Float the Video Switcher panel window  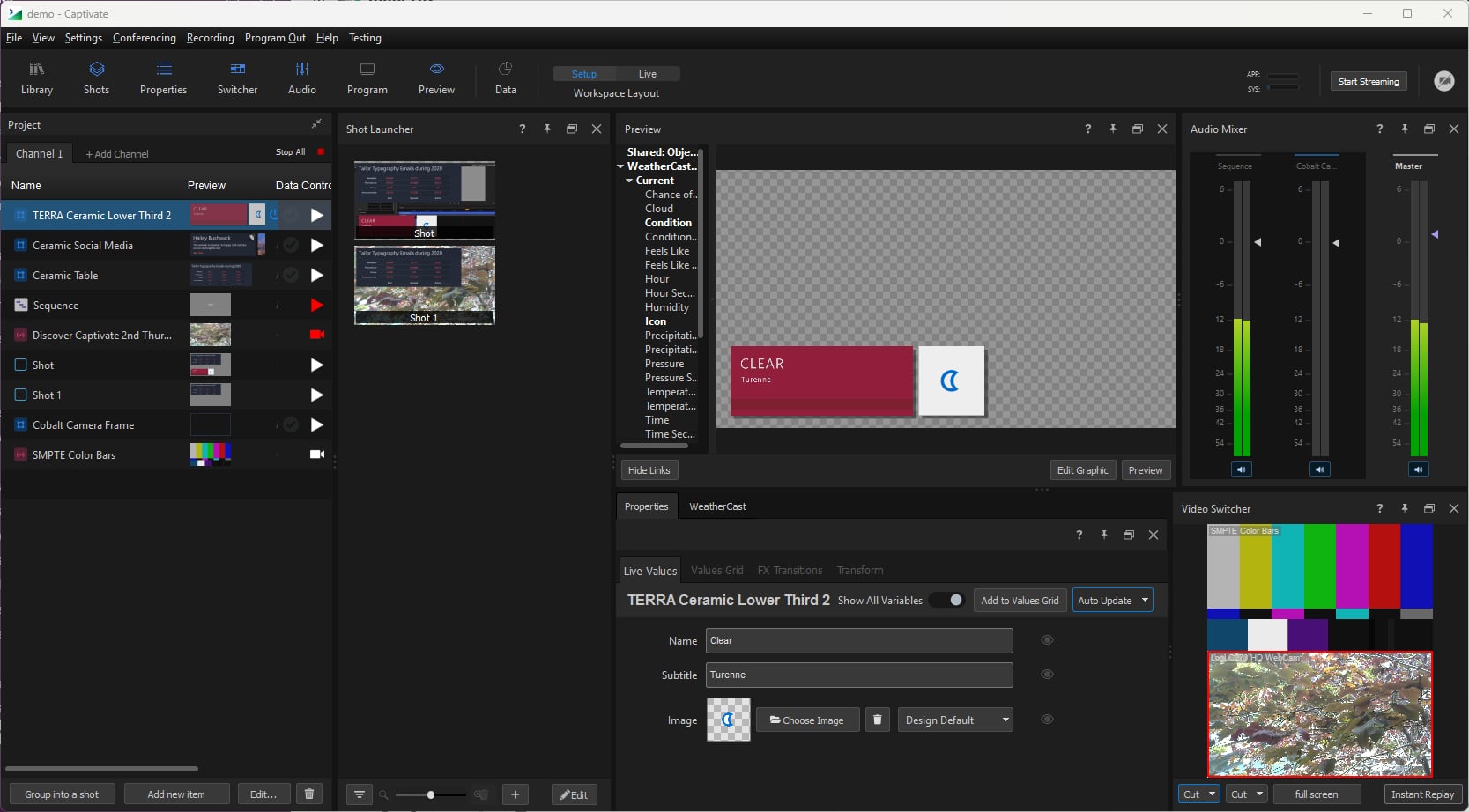coord(1429,508)
